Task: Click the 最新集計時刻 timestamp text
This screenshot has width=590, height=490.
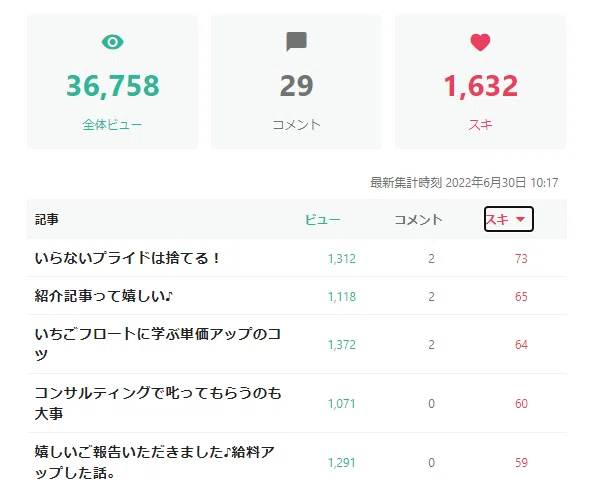Action: (464, 183)
